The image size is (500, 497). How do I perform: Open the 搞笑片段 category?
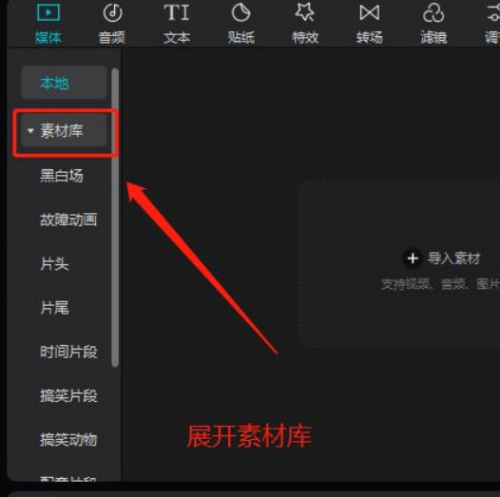[69, 396]
